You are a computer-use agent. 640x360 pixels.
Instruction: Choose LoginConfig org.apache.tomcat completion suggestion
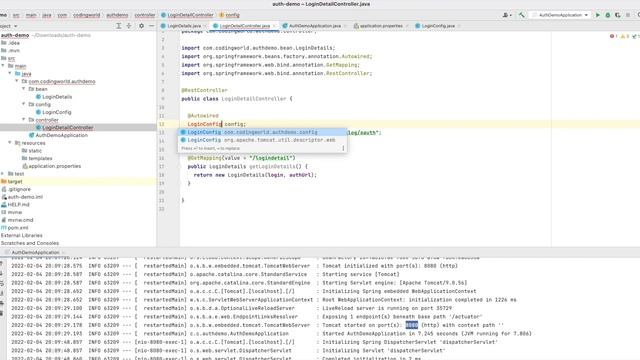tap(262, 140)
